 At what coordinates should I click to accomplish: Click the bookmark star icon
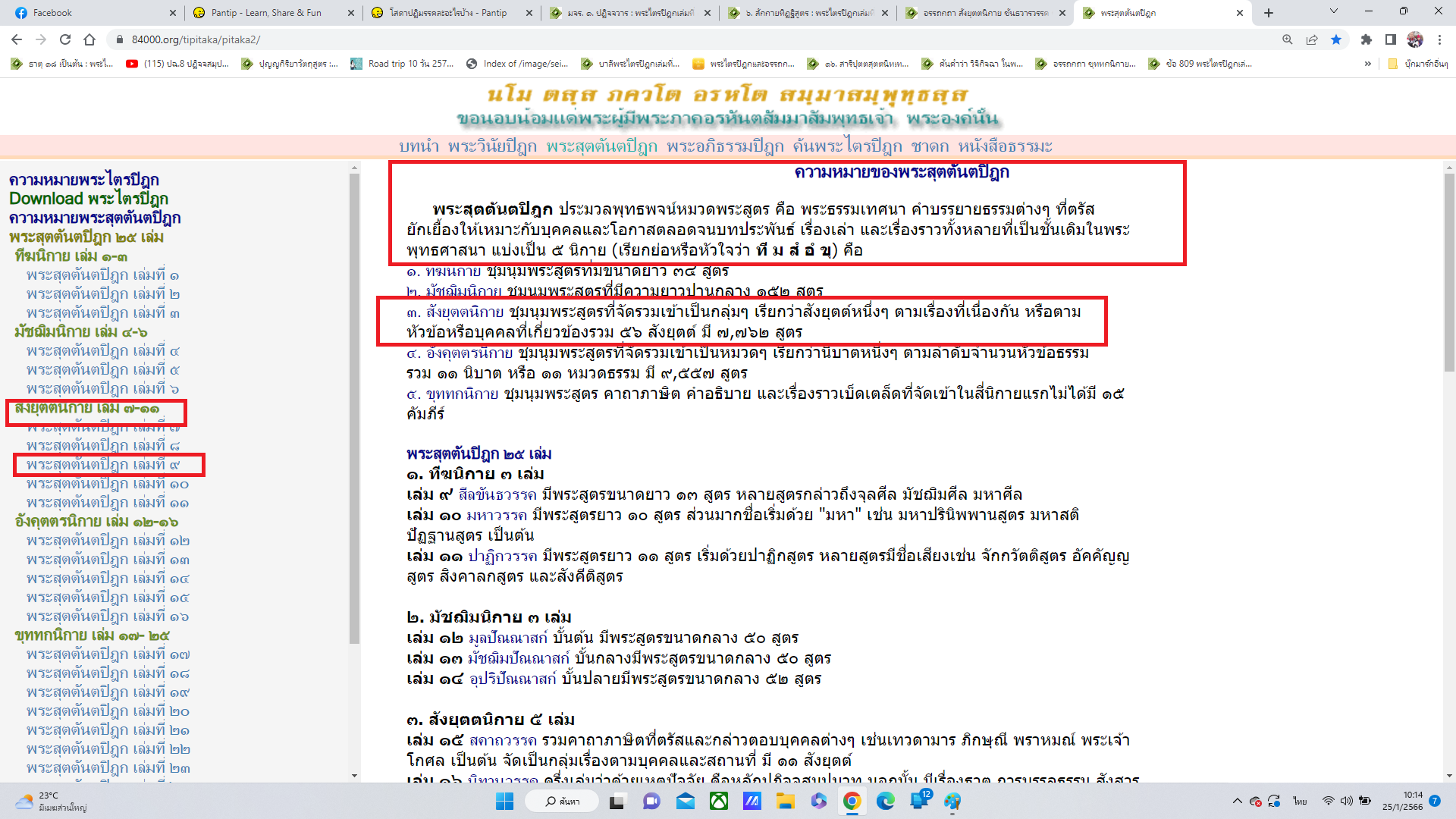1336,39
